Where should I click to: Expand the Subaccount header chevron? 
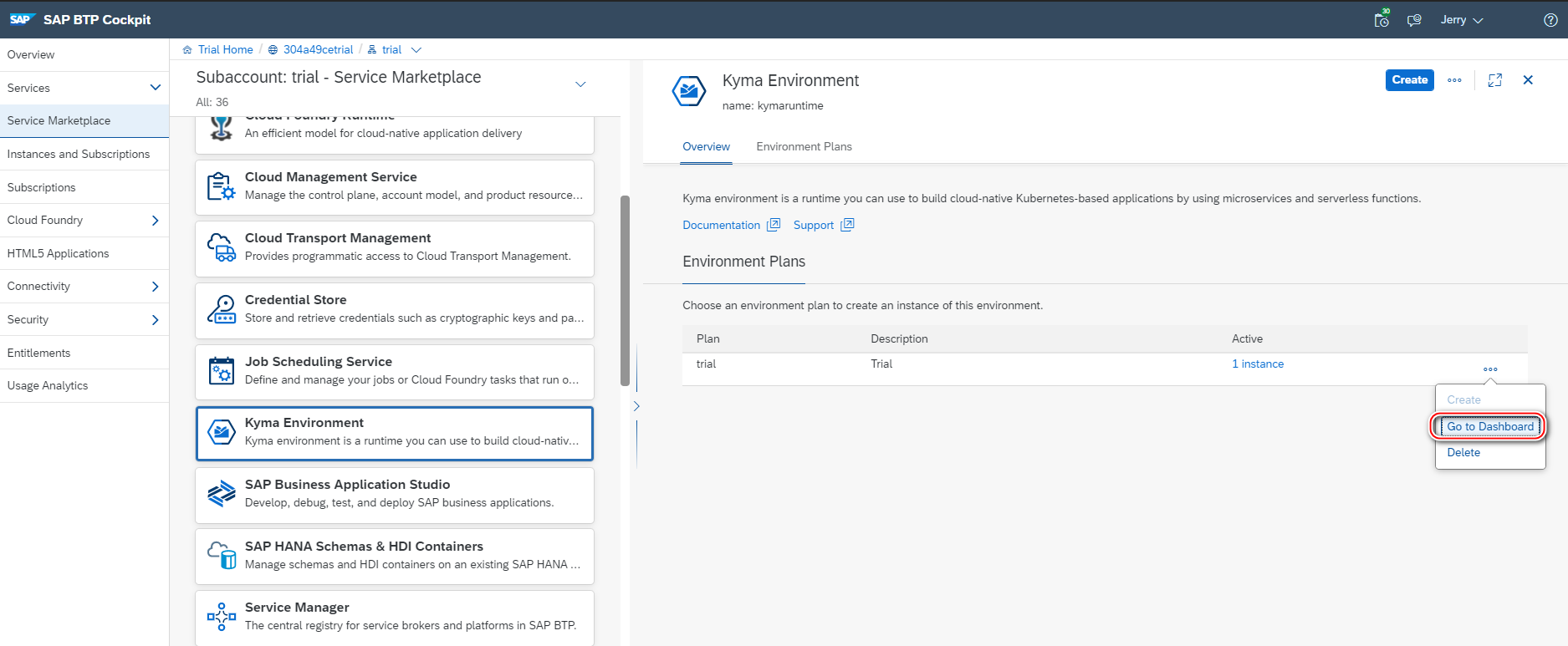click(580, 84)
